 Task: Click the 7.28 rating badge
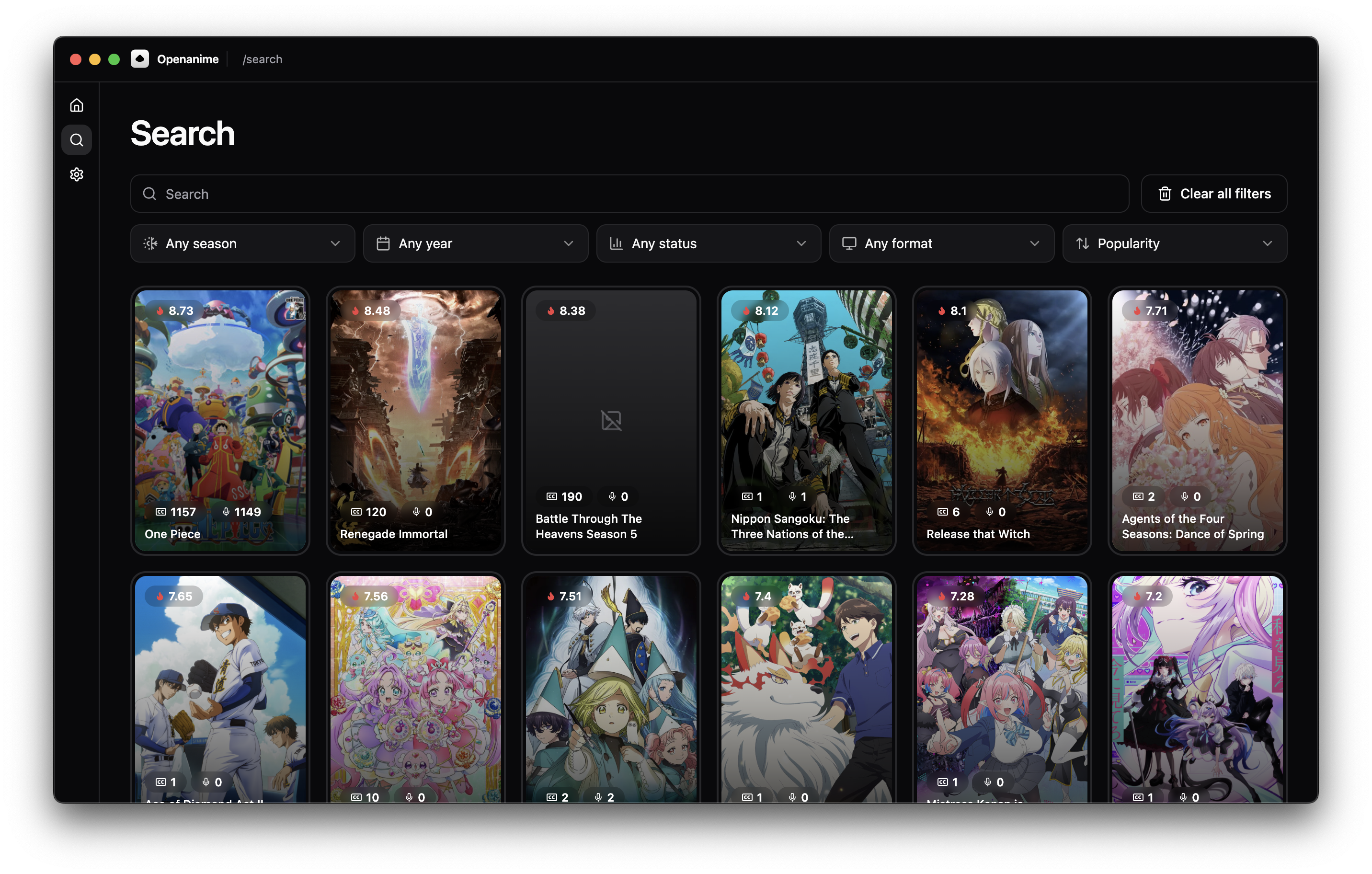pos(956,596)
